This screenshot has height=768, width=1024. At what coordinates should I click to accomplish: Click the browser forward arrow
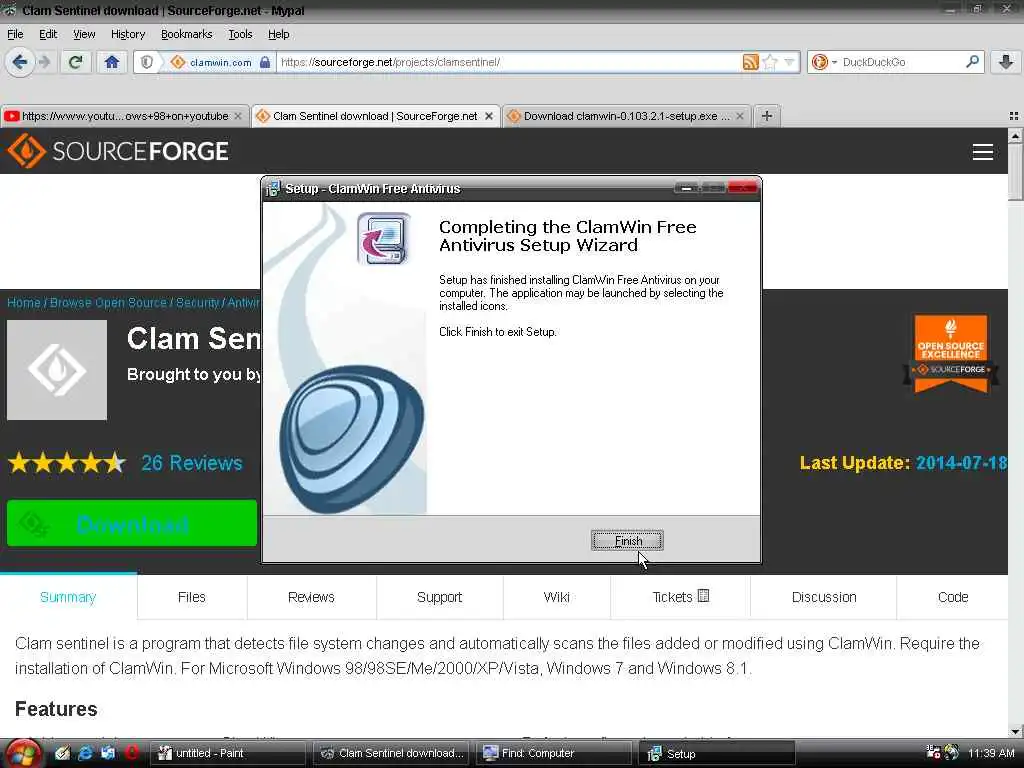[x=44, y=62]
